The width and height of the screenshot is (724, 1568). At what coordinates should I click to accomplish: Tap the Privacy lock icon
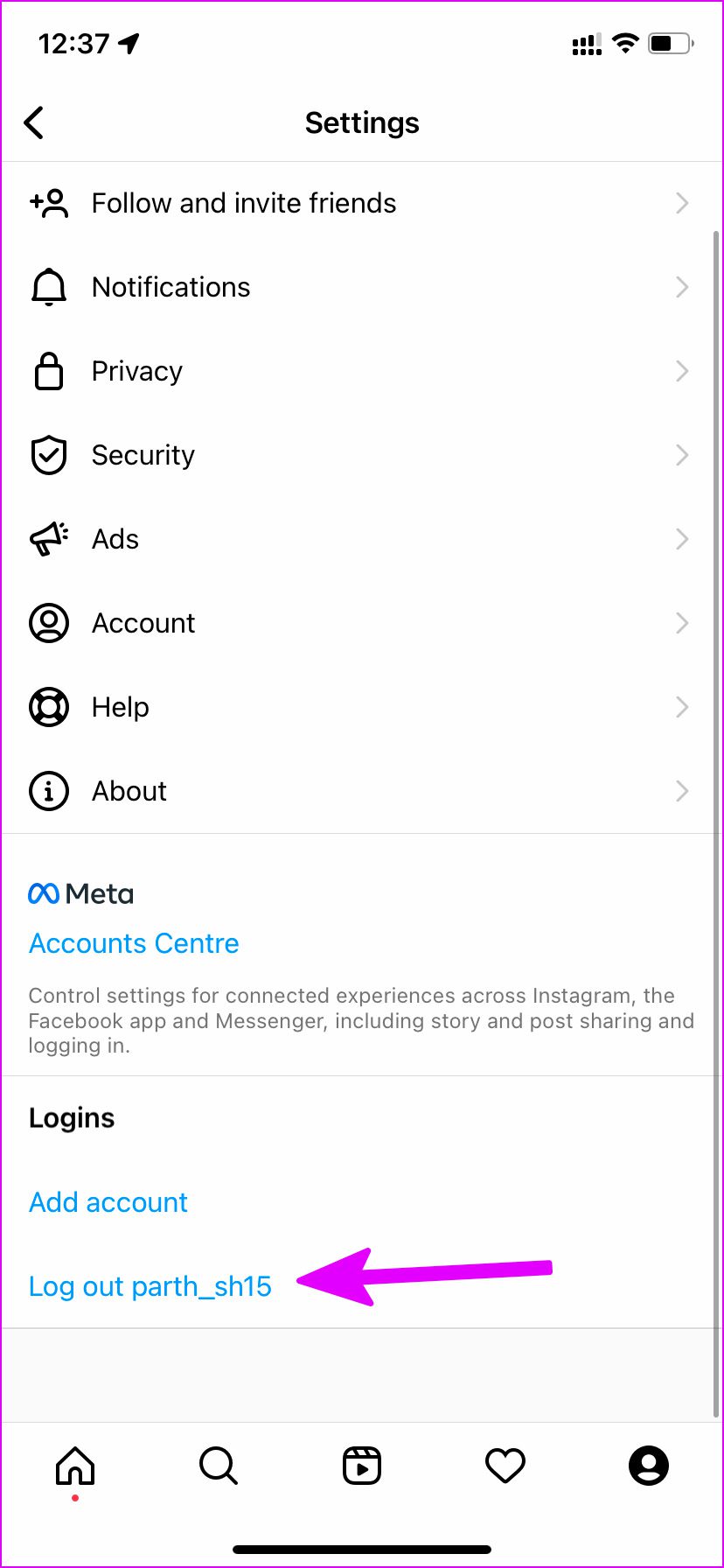point(49,371)
